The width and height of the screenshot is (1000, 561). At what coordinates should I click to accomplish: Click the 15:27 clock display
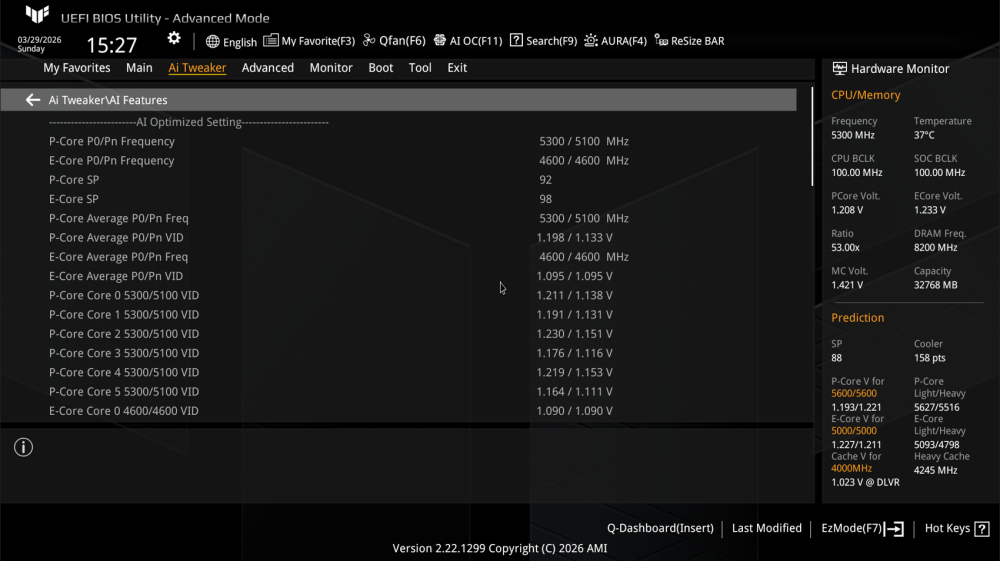pyautogui.click(x=112, y=45)
